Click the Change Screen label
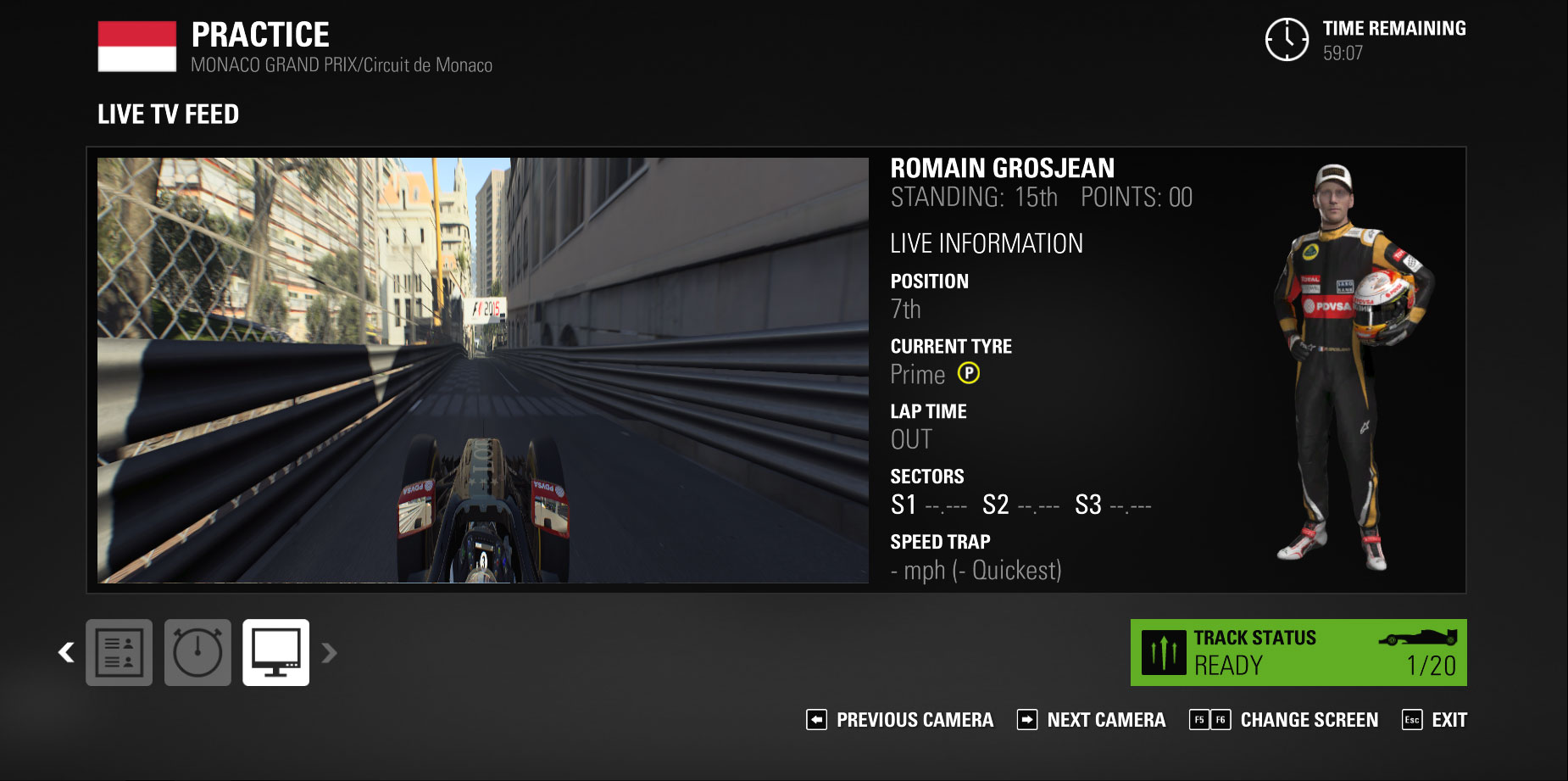Image resolution: width=1568 pixels, height=781 pixels. coord(1309,720)
